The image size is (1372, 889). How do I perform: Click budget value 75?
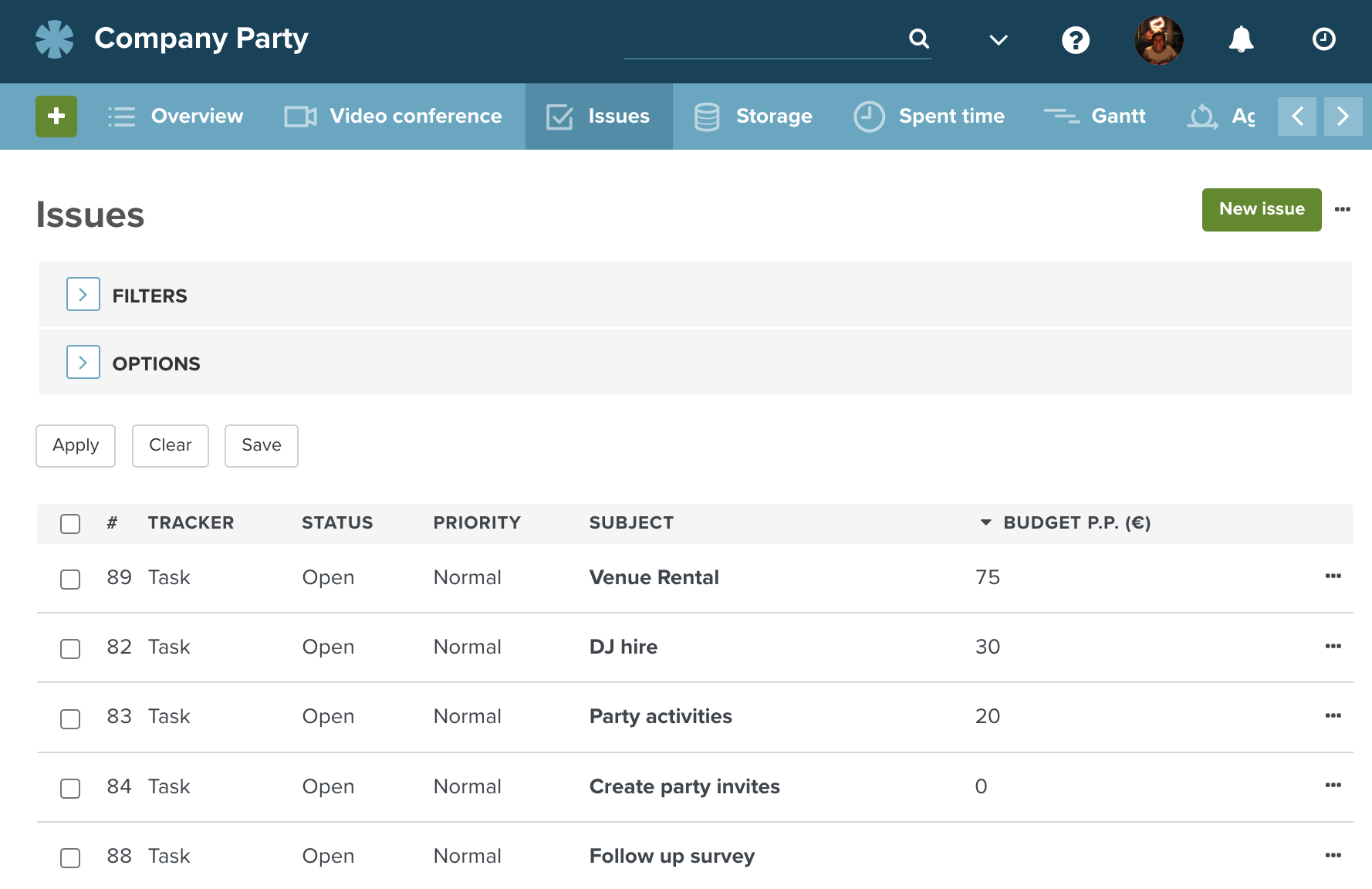[x=988, y=577]
